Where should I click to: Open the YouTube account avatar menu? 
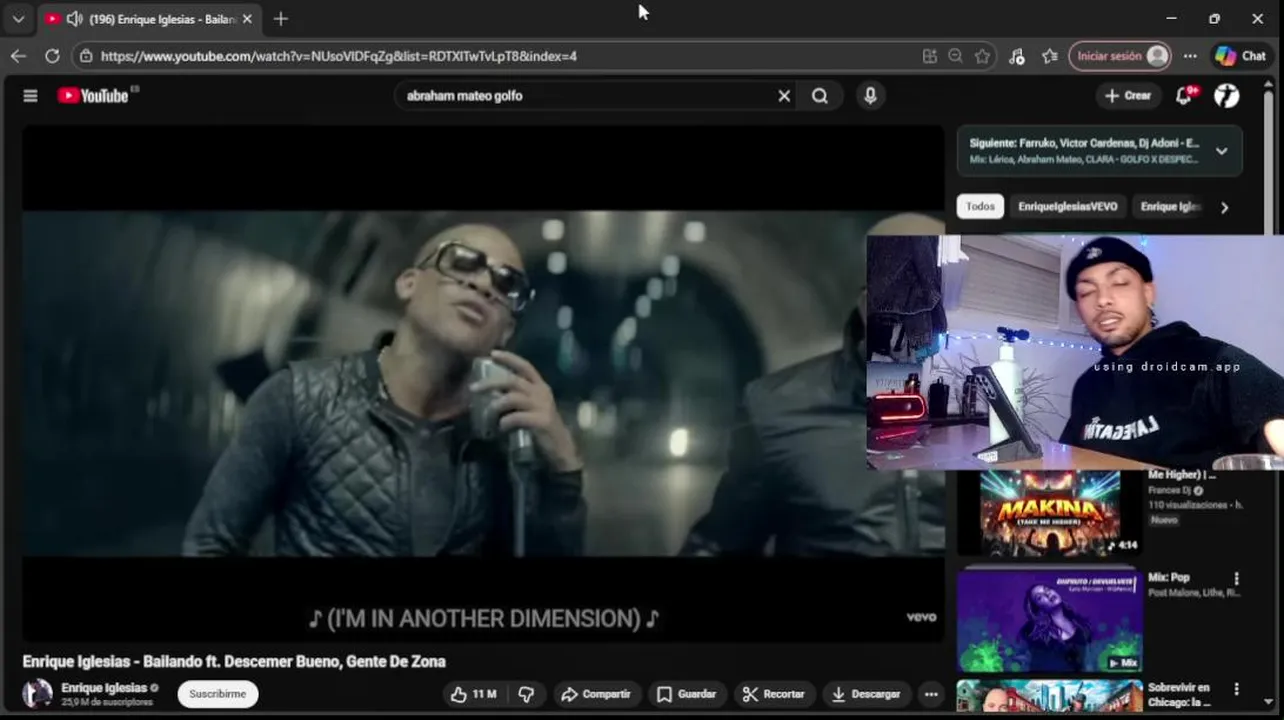coord(1227,96)
